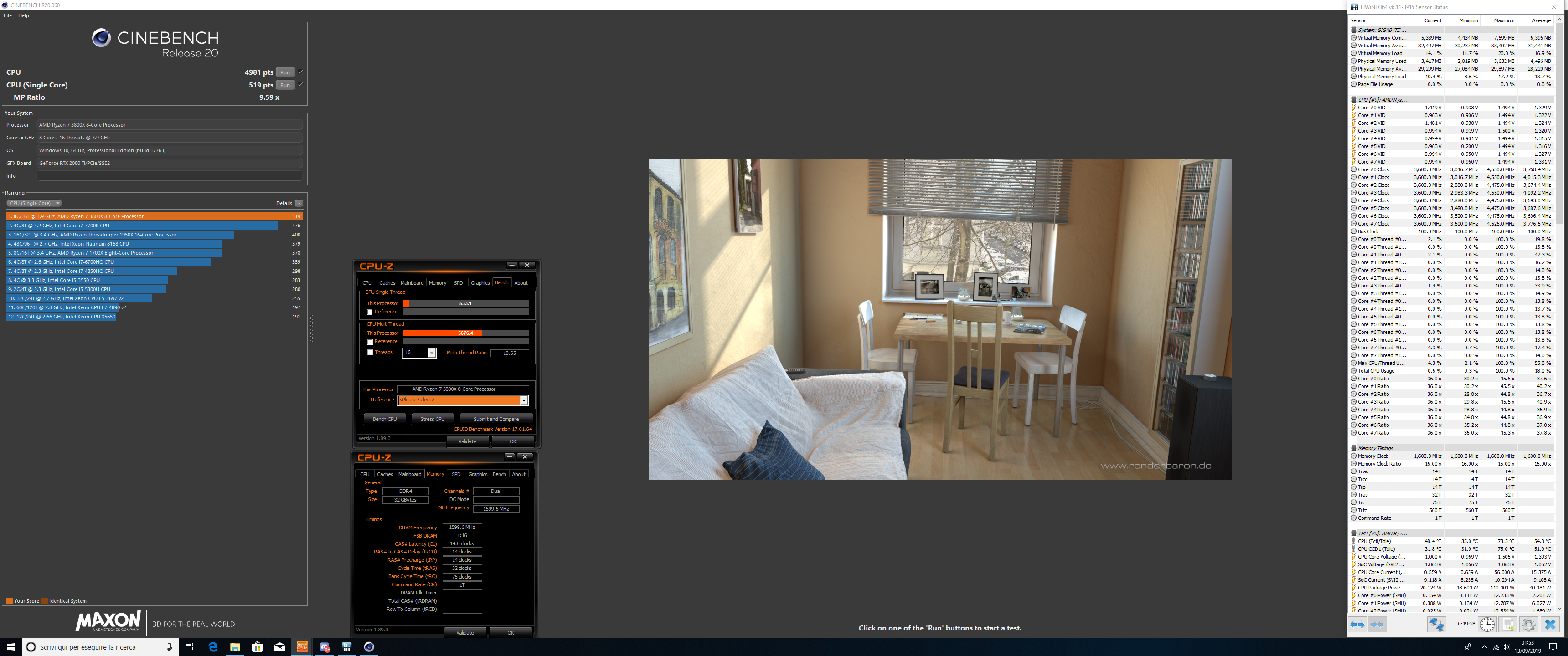Enable Reference checkbox under CPU Single Thread

pos(370,312)
